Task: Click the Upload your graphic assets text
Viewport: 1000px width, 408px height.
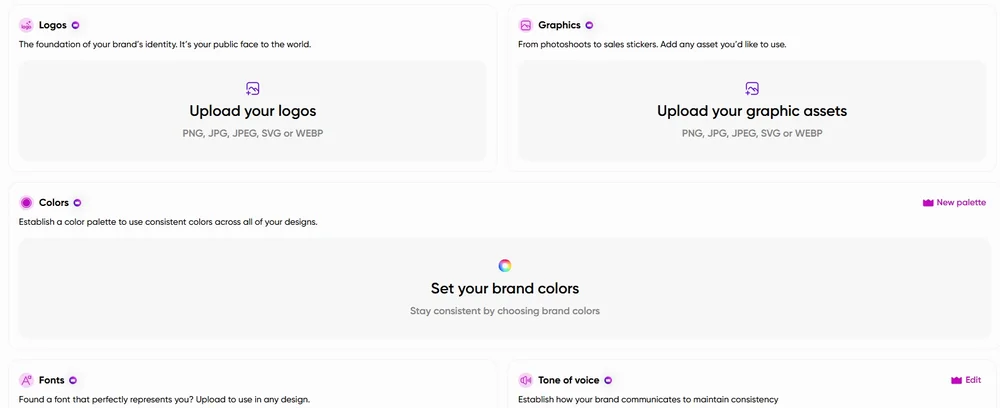Action: [x=752, y=111]
